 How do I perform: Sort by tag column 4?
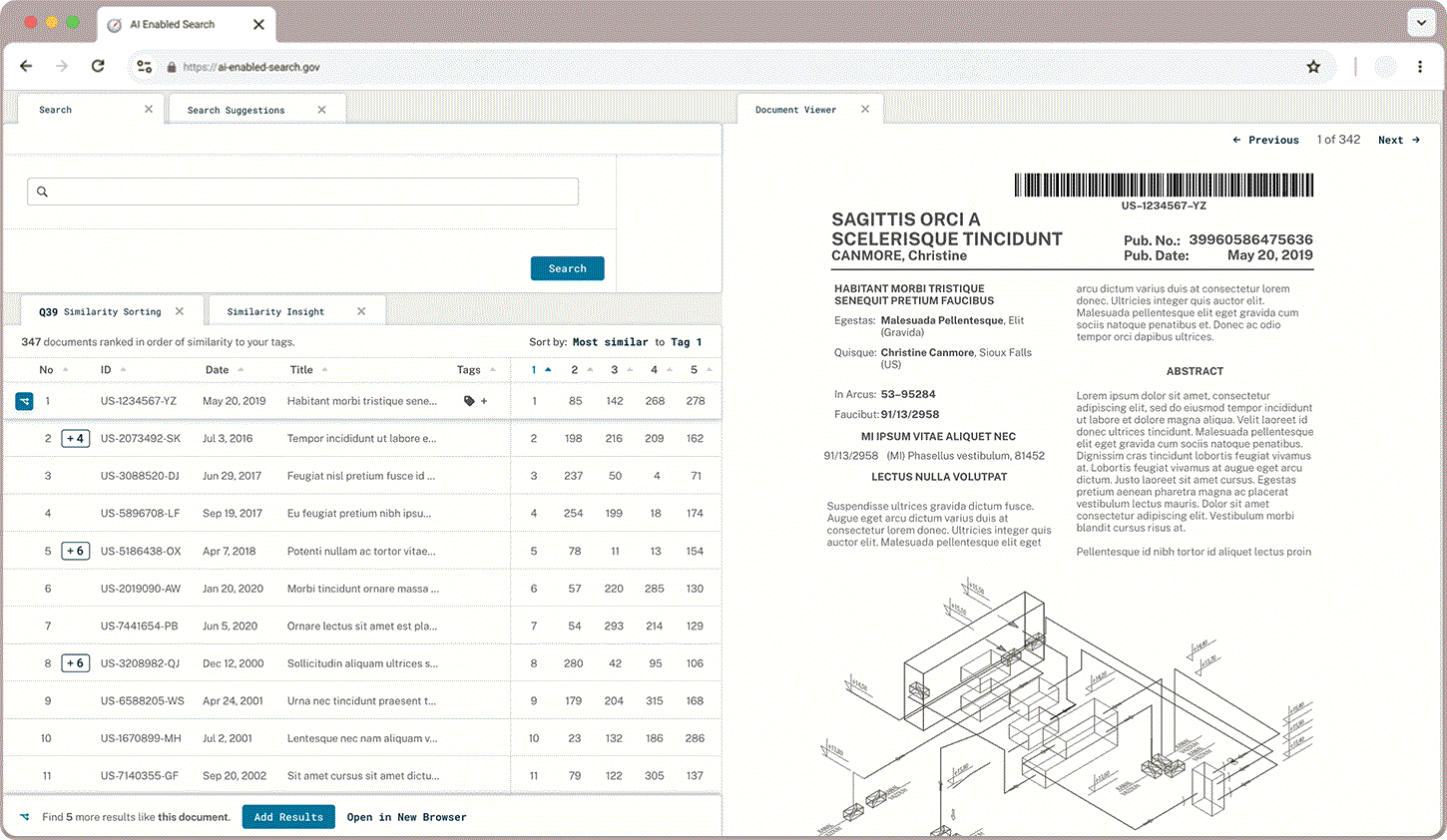pyautogui.click(x=661, y=370)
